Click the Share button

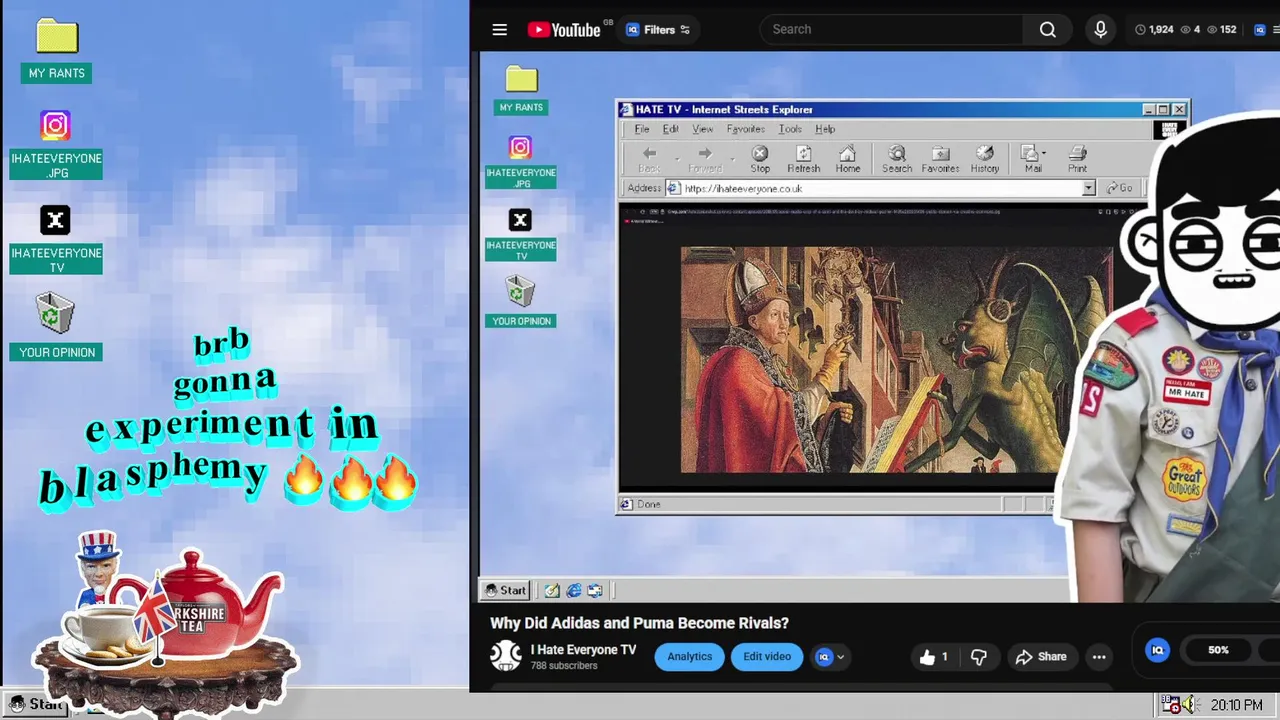click(x=1041, y=657)
